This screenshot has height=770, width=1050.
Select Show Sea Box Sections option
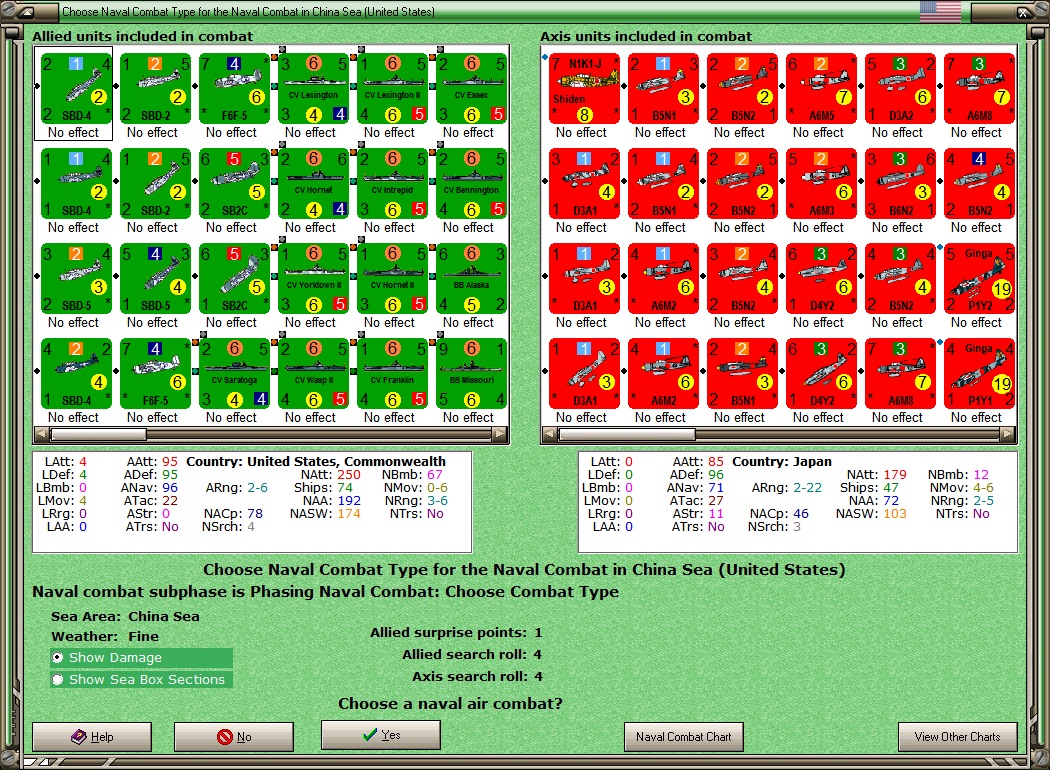[x=141, y=680]
